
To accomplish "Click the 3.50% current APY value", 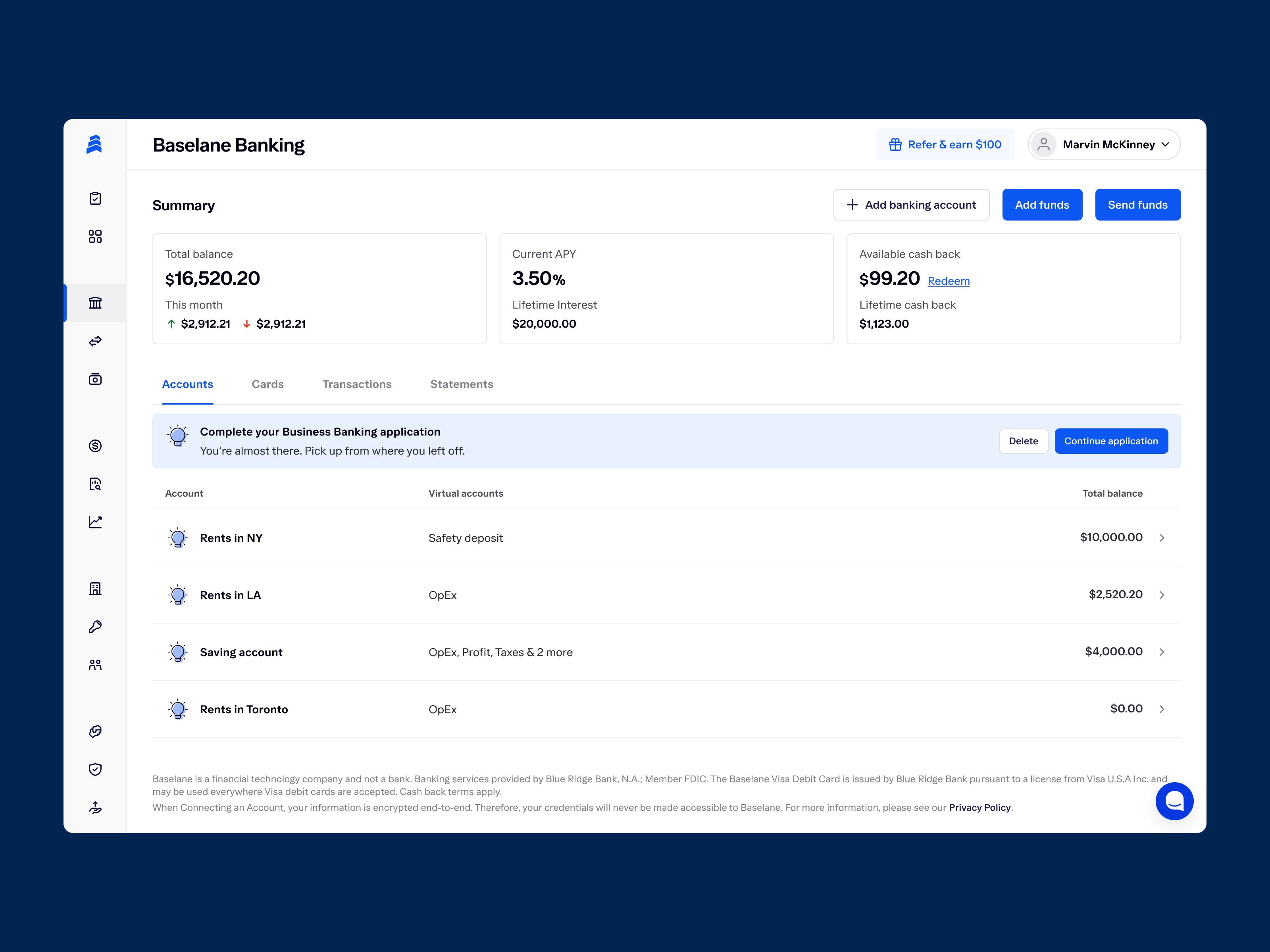I will click(x=539, y=278).
